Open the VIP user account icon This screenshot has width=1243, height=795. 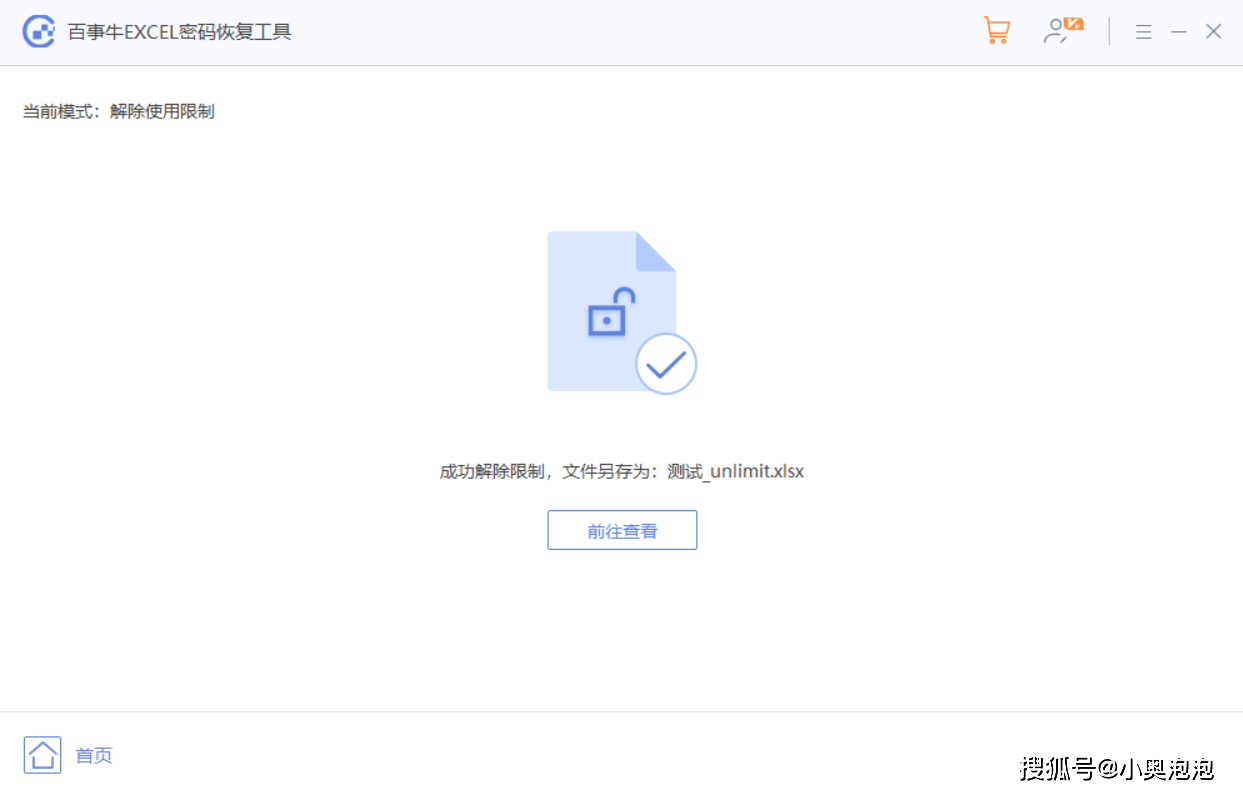[1063, 31]
